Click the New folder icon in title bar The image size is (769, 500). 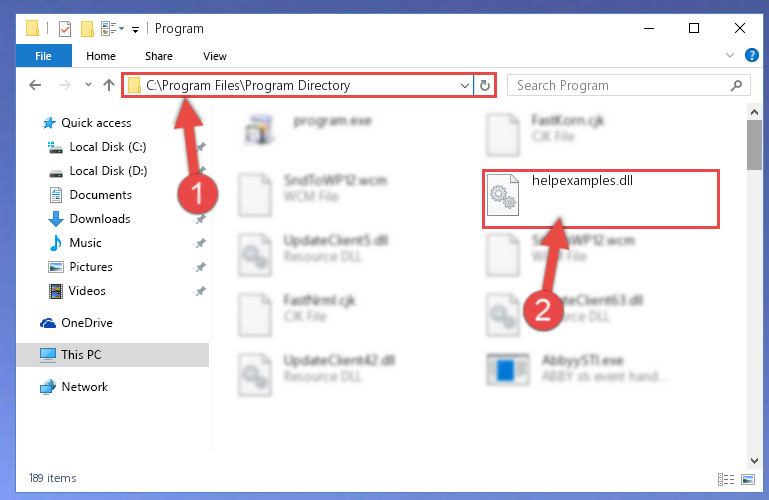point(87,29)
